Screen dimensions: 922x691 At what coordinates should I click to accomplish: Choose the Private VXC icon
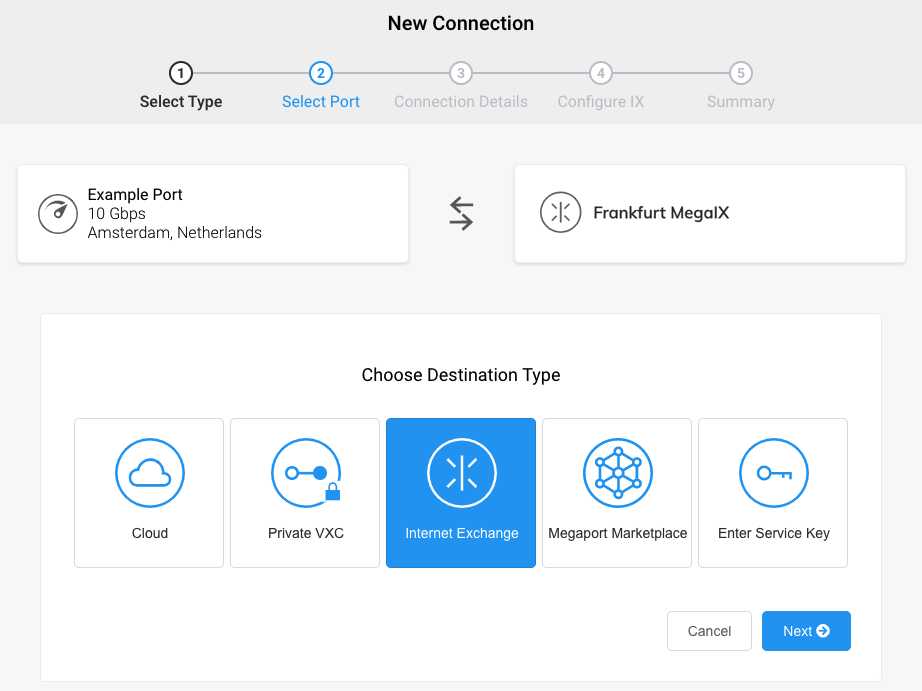(306, 473)
